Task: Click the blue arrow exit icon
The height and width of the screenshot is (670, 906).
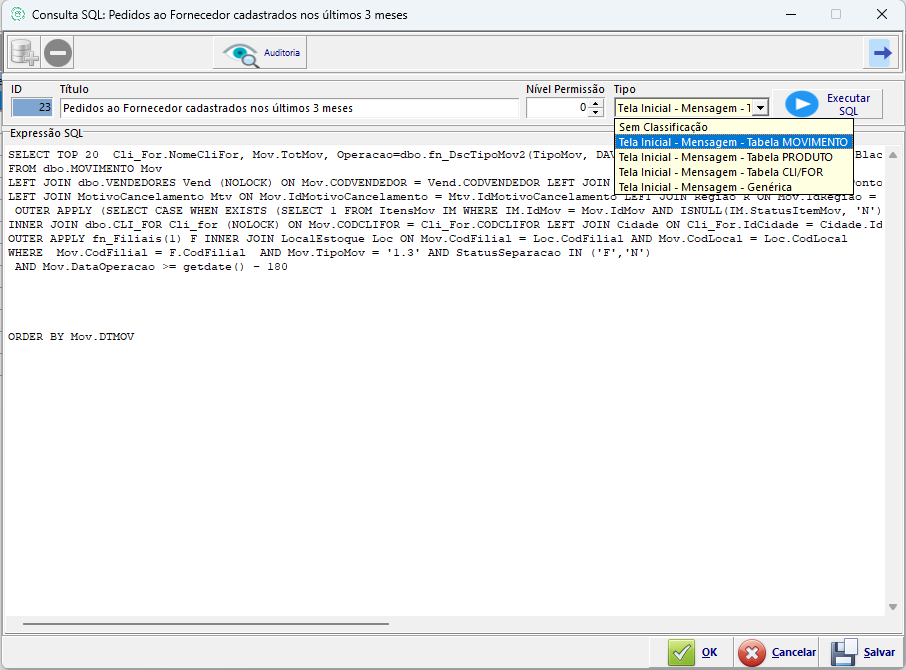Action: [x=881, y=52]
